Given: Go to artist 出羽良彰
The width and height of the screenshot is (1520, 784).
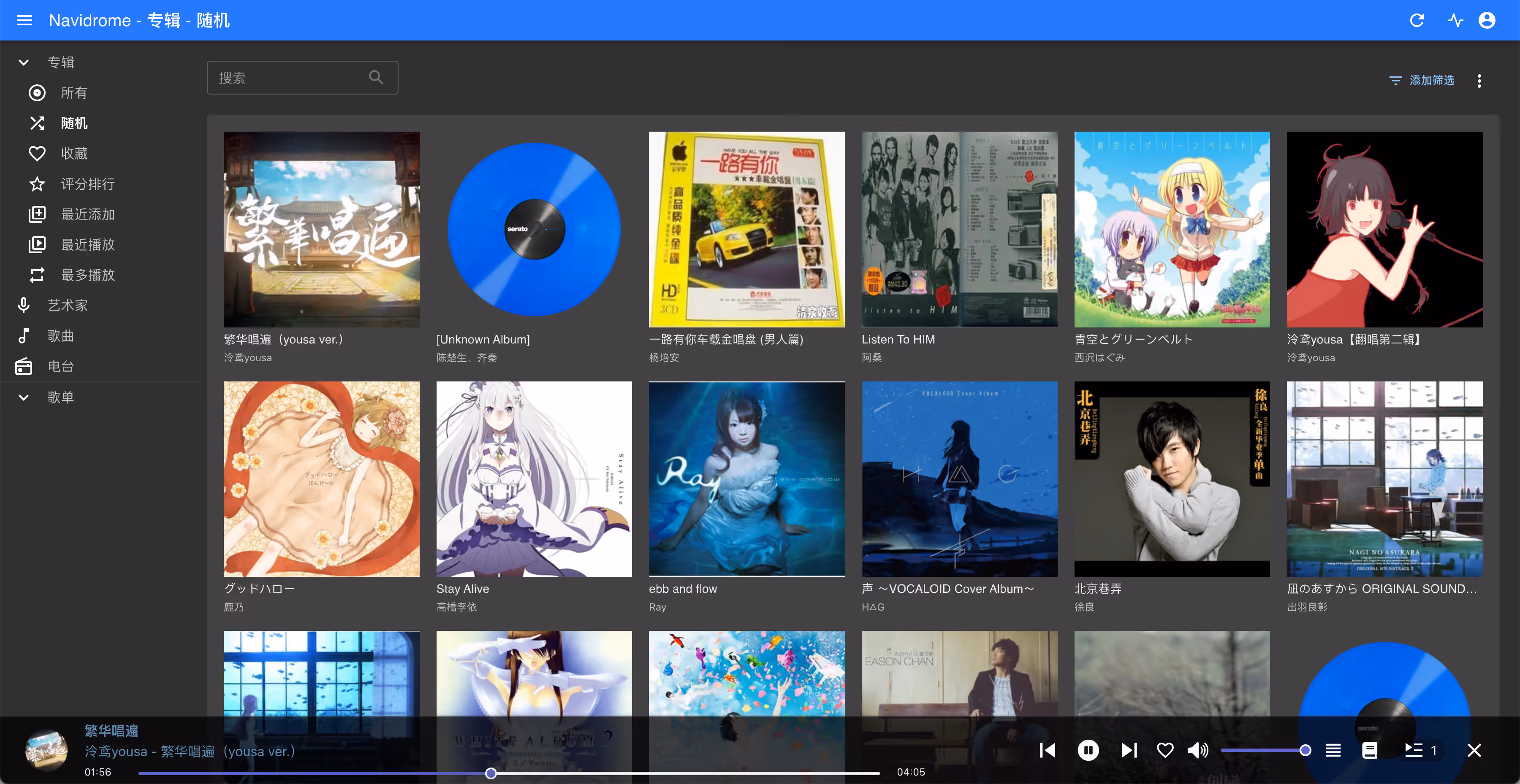Looking at the screenshot, I should 1307,607.
